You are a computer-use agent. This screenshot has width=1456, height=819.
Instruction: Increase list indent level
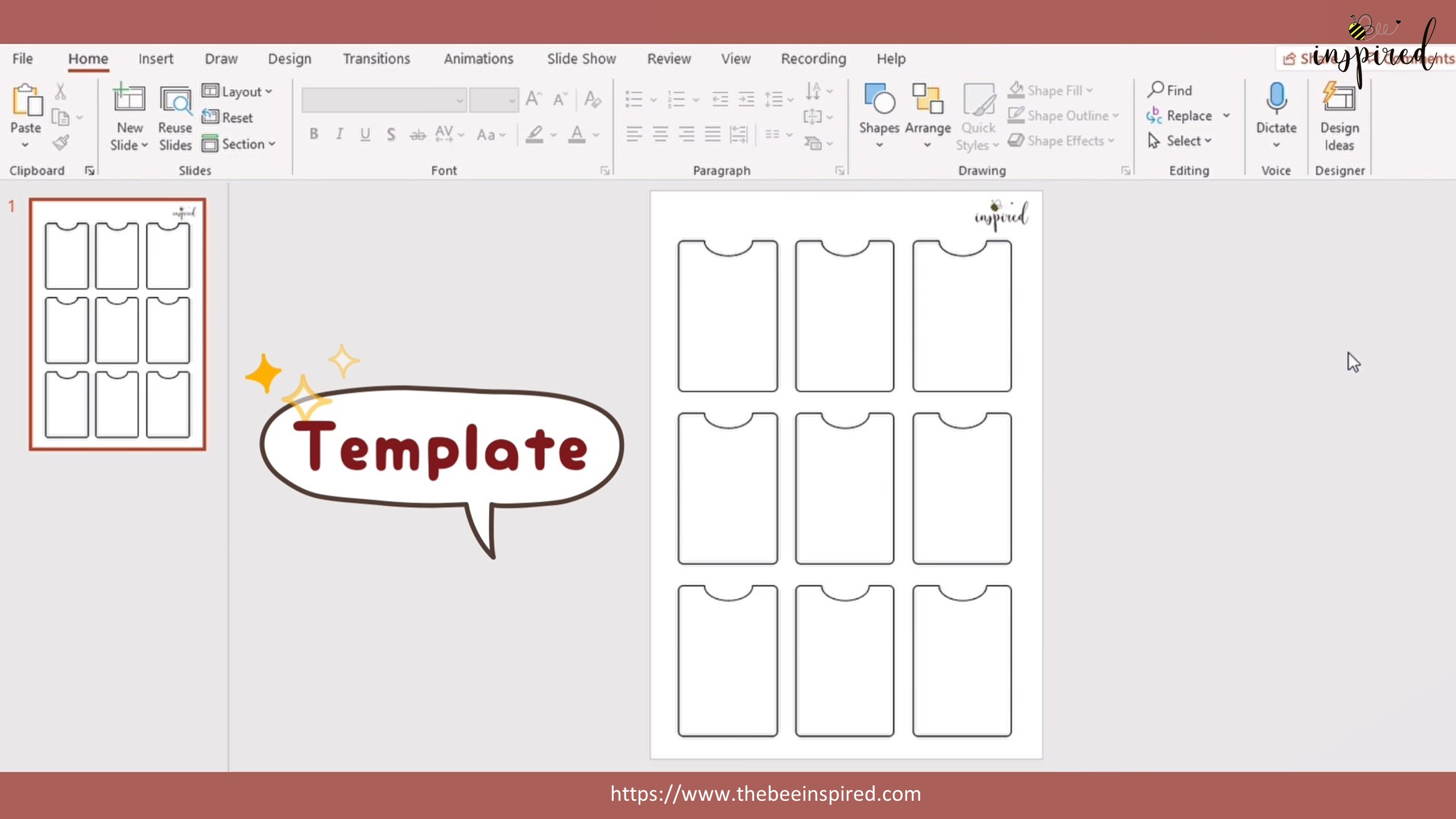[746, 100]
